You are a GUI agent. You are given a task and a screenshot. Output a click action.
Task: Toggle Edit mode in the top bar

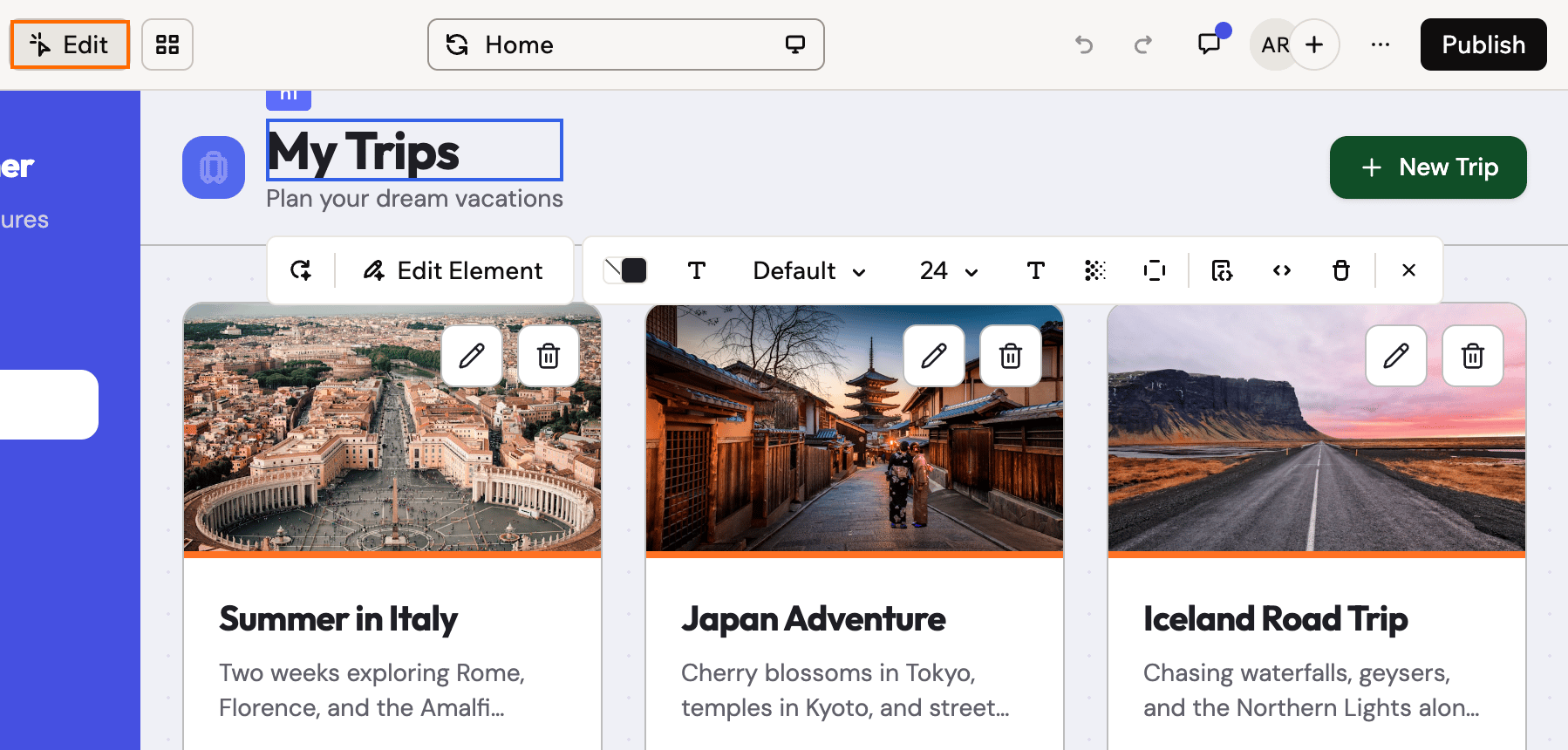click(x=70, y=44)
